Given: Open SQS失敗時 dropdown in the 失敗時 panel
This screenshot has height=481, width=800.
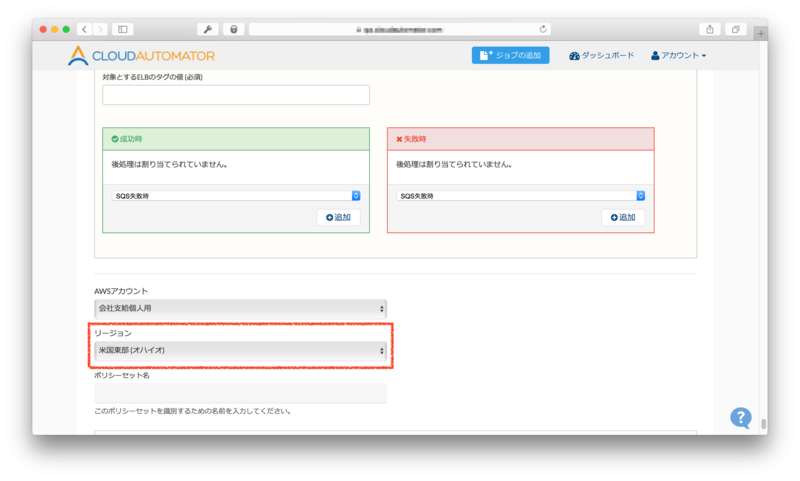Looking at the screenshot, I should (520, 196).
